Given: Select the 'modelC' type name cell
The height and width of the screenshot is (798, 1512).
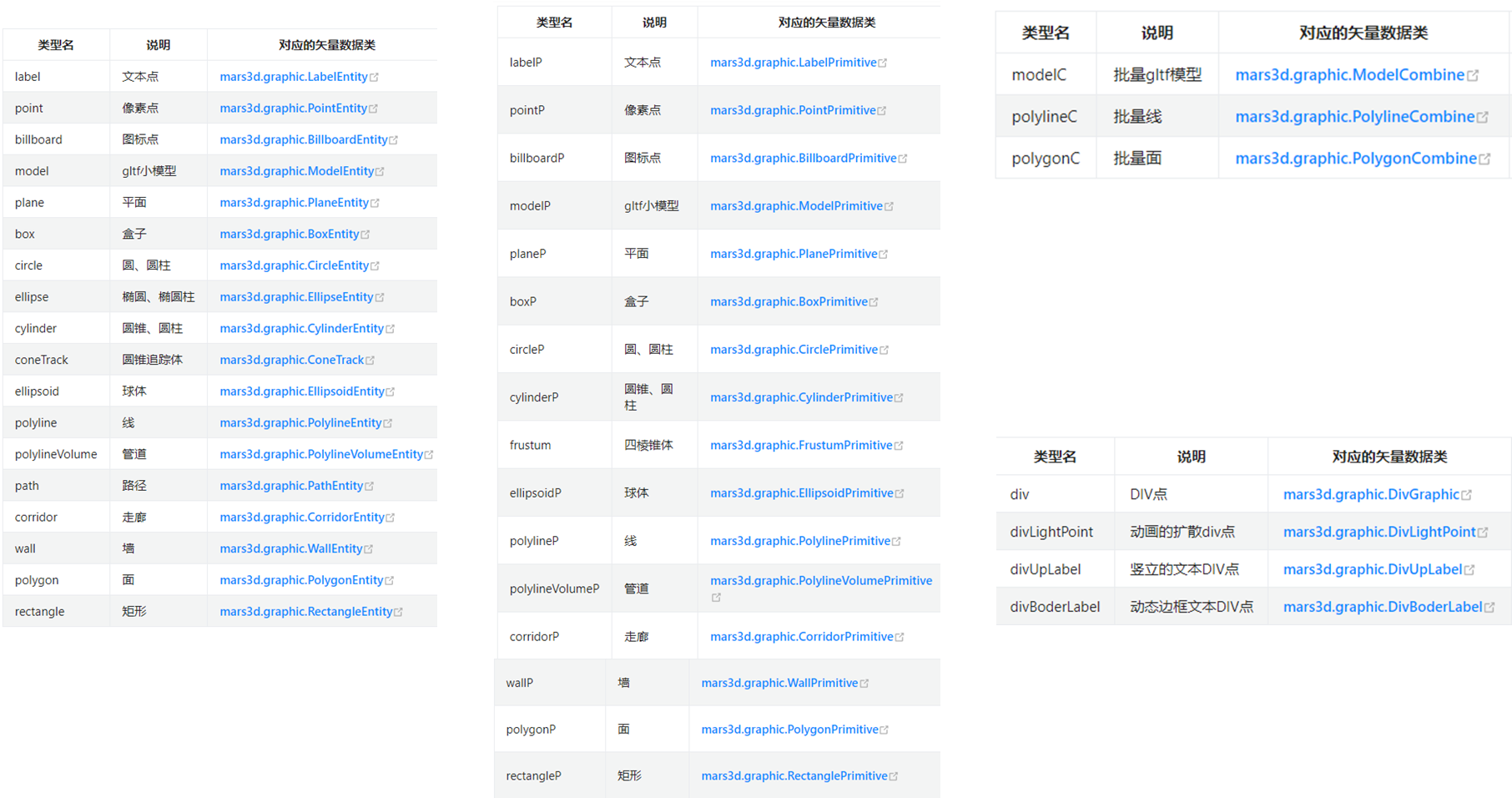Looking at the screenshot, I should point(1046,75).
